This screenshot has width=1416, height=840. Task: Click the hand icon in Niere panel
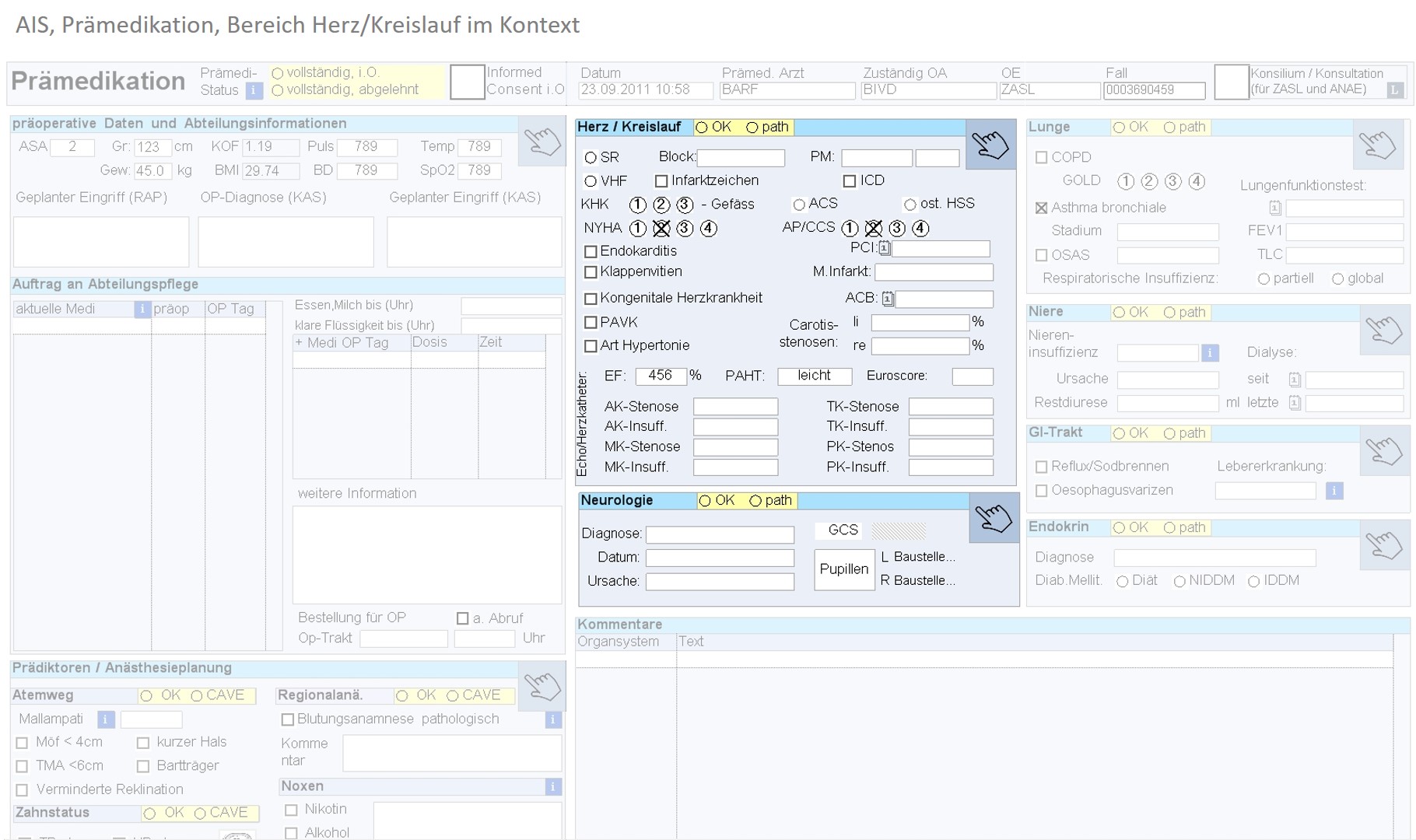tap(1385, 330)
